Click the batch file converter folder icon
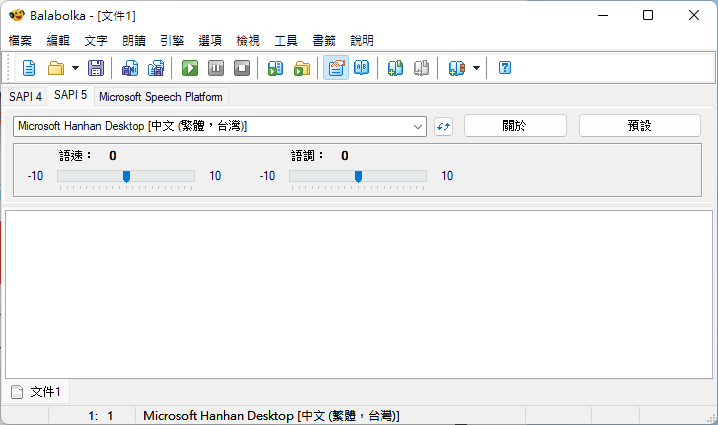Screen dimensions: 718x425 click(302, 68)
